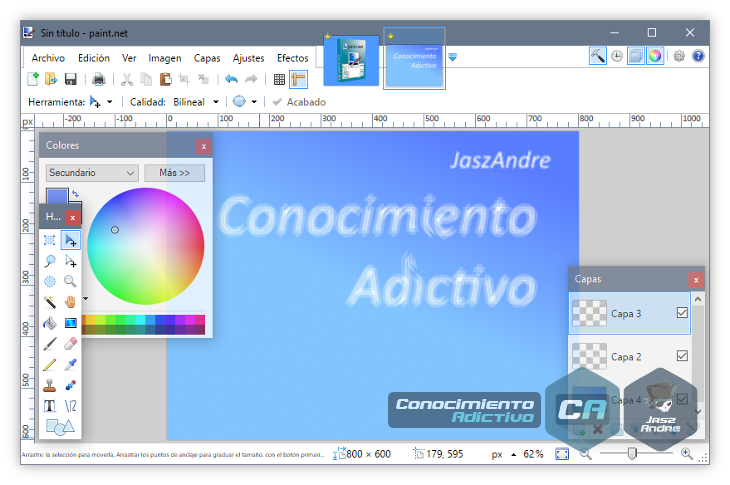Expand the image list dropdown arrow

[x=453, y=57]
